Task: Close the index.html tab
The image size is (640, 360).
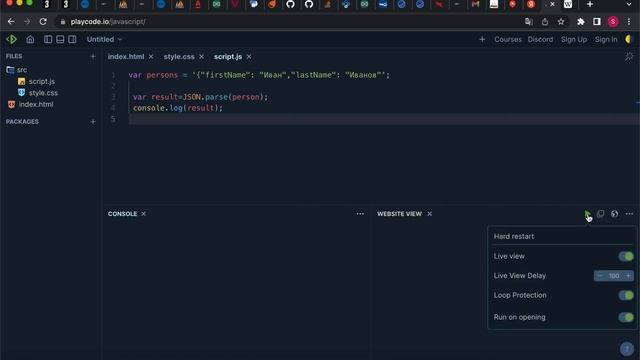Action: 151,57
